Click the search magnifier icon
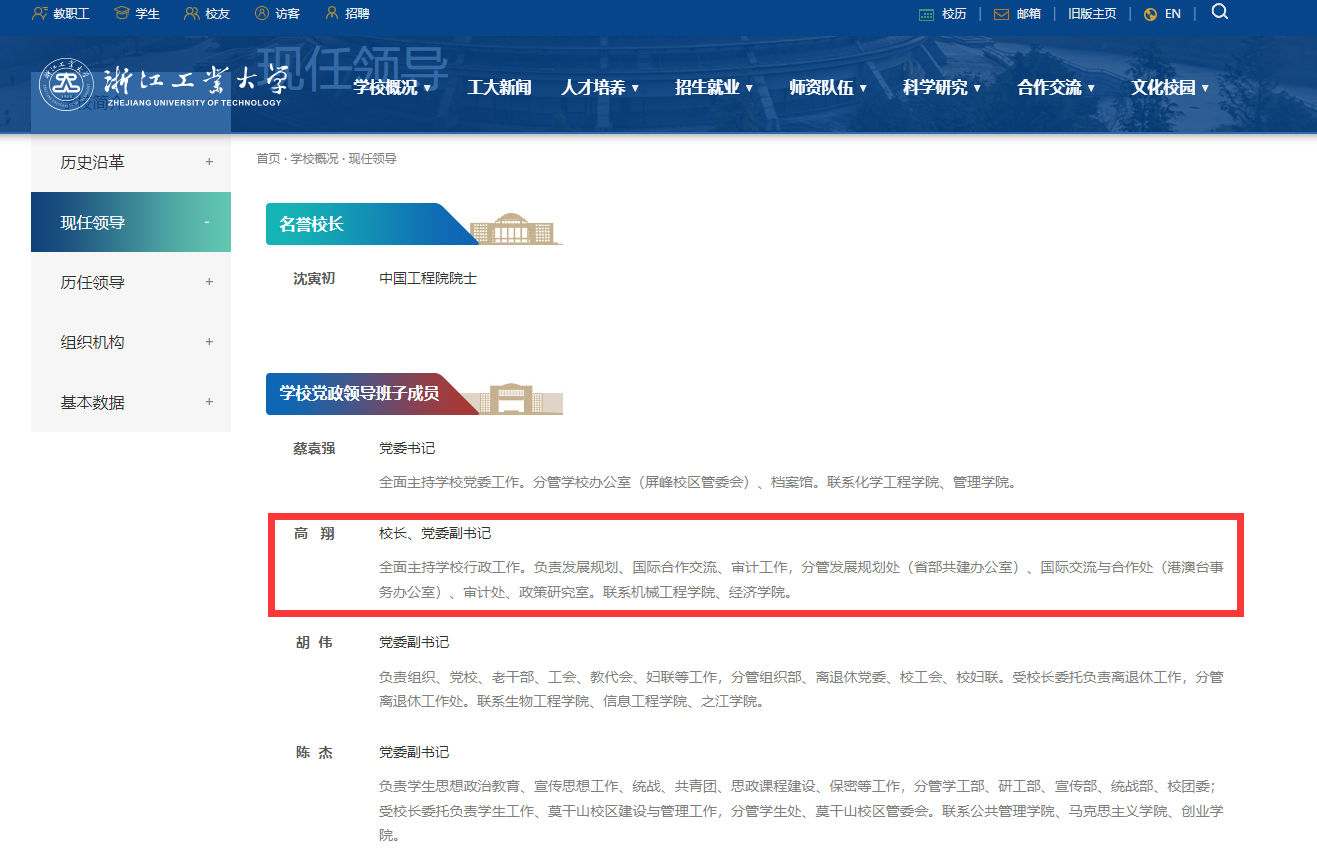1317x863 pixels. pos(1219,12)
